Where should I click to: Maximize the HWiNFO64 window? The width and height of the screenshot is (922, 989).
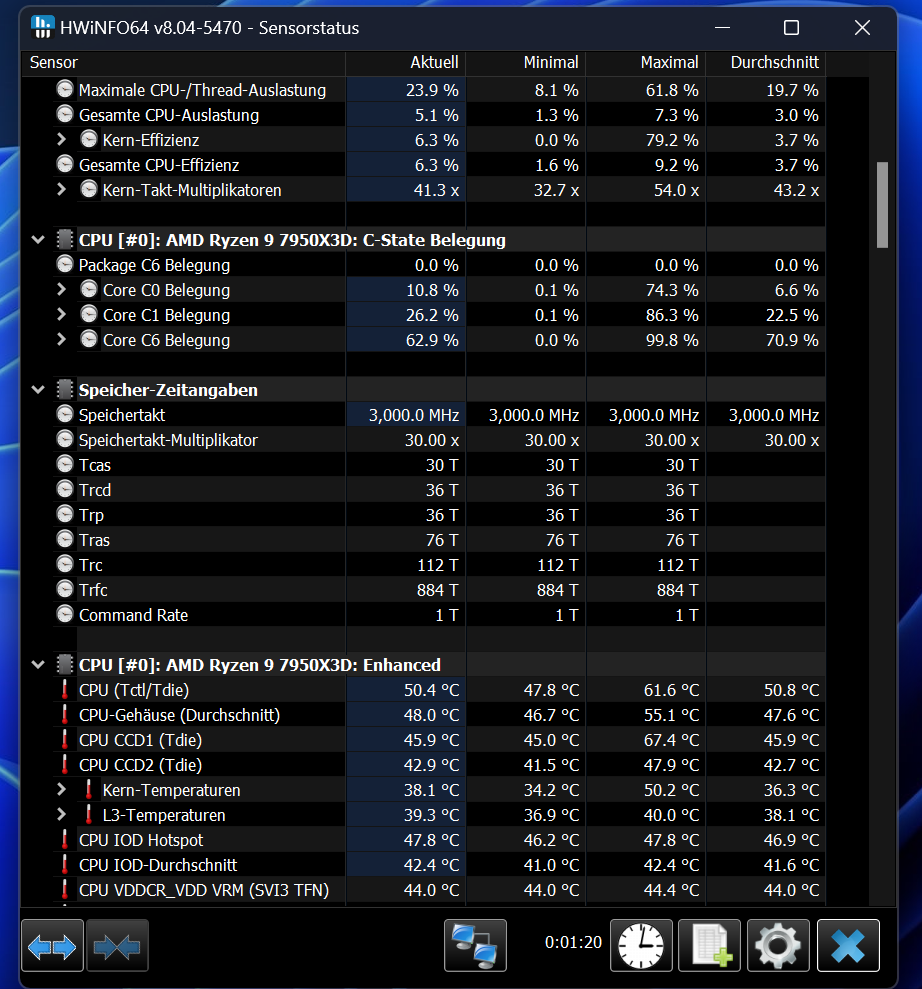pyautogui.click(x=791, y=28)
